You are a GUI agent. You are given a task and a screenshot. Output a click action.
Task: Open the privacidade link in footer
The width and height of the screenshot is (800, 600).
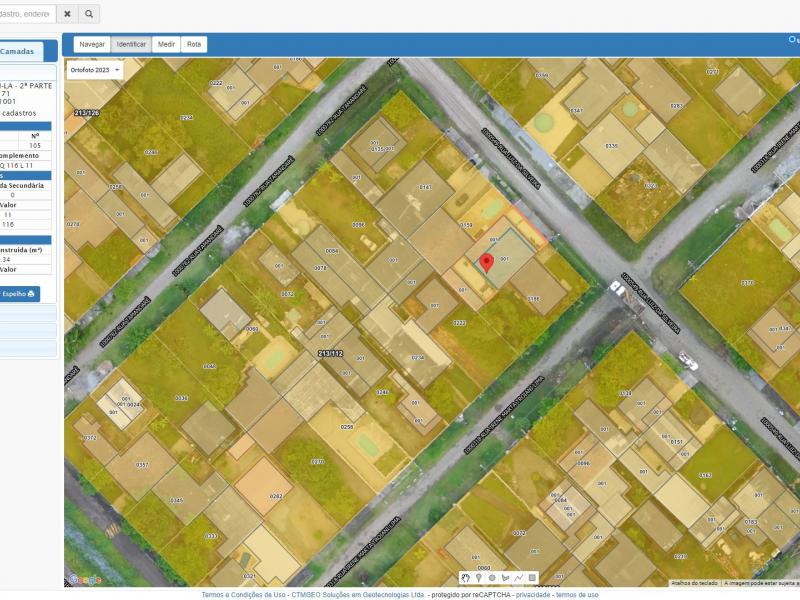click(x=533, y=594)
